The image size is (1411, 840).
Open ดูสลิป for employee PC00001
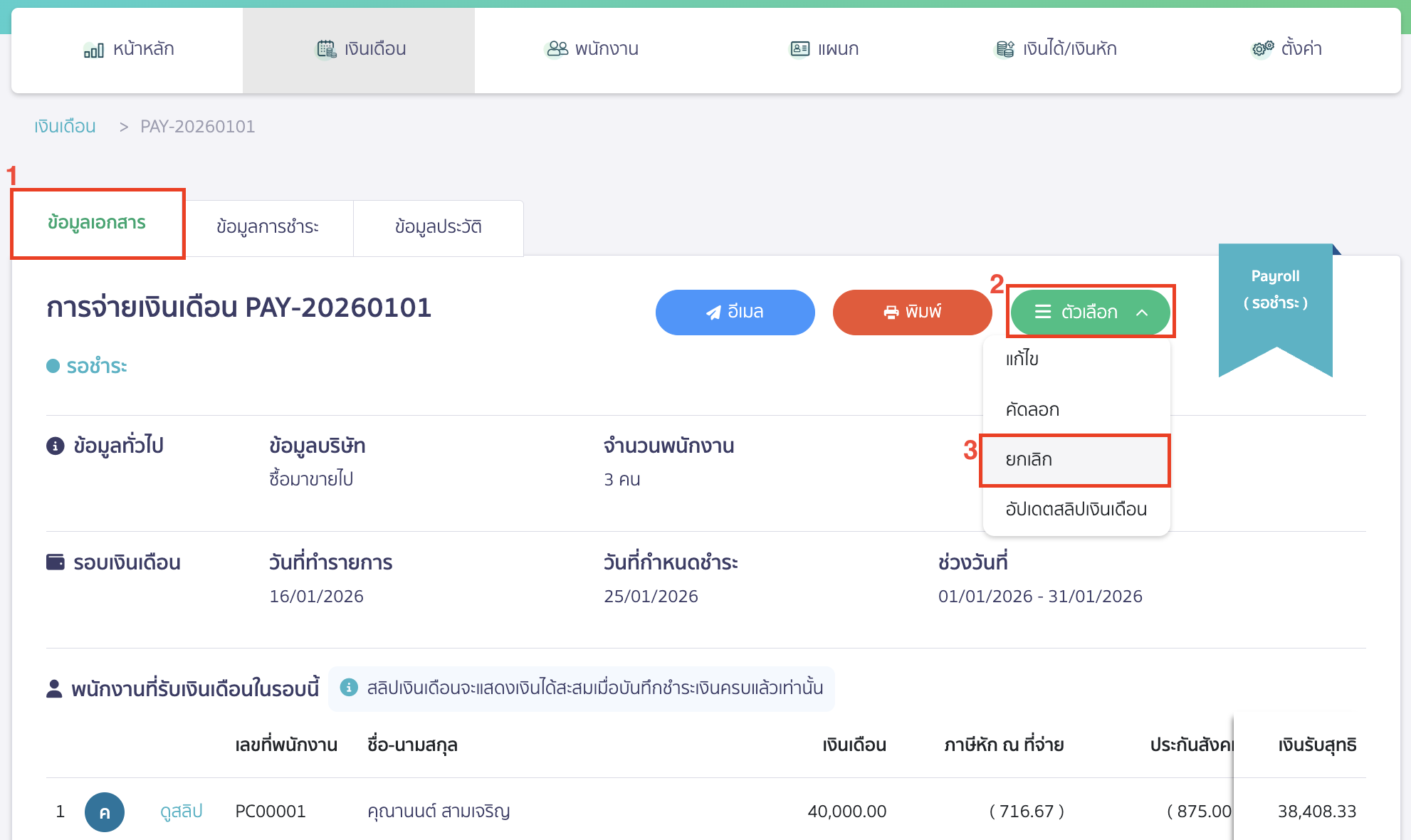(x=181, y=811)
